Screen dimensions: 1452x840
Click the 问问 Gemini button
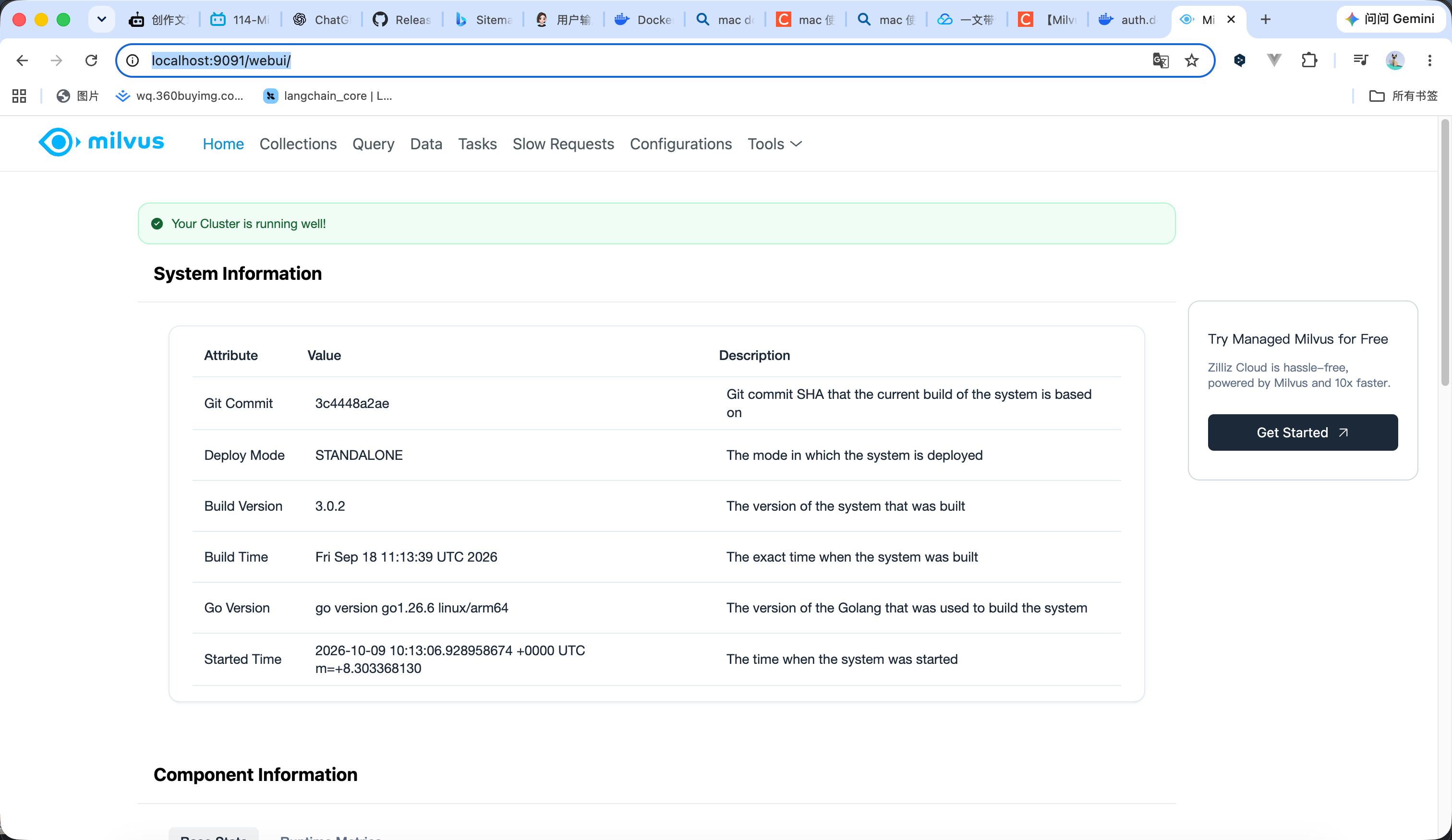tap(1392, 19)
